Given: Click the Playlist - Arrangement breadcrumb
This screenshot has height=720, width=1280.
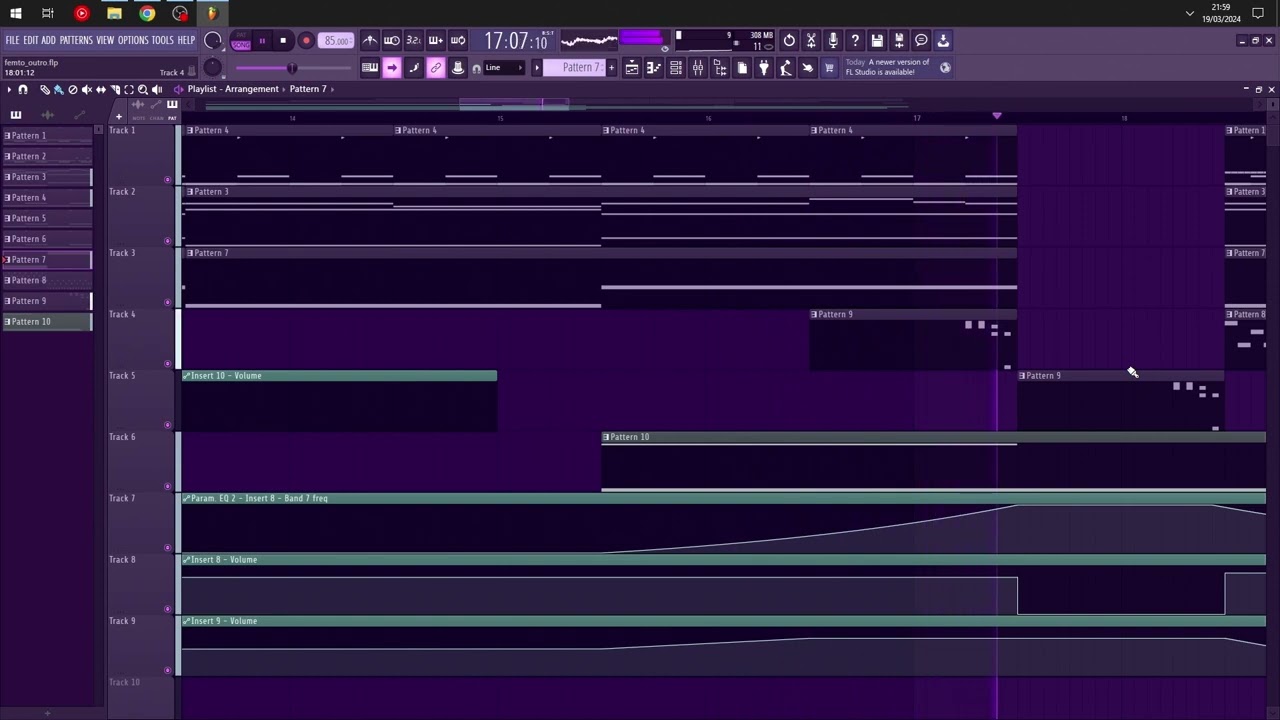Looking at the screenshot, I should (233, 89).
